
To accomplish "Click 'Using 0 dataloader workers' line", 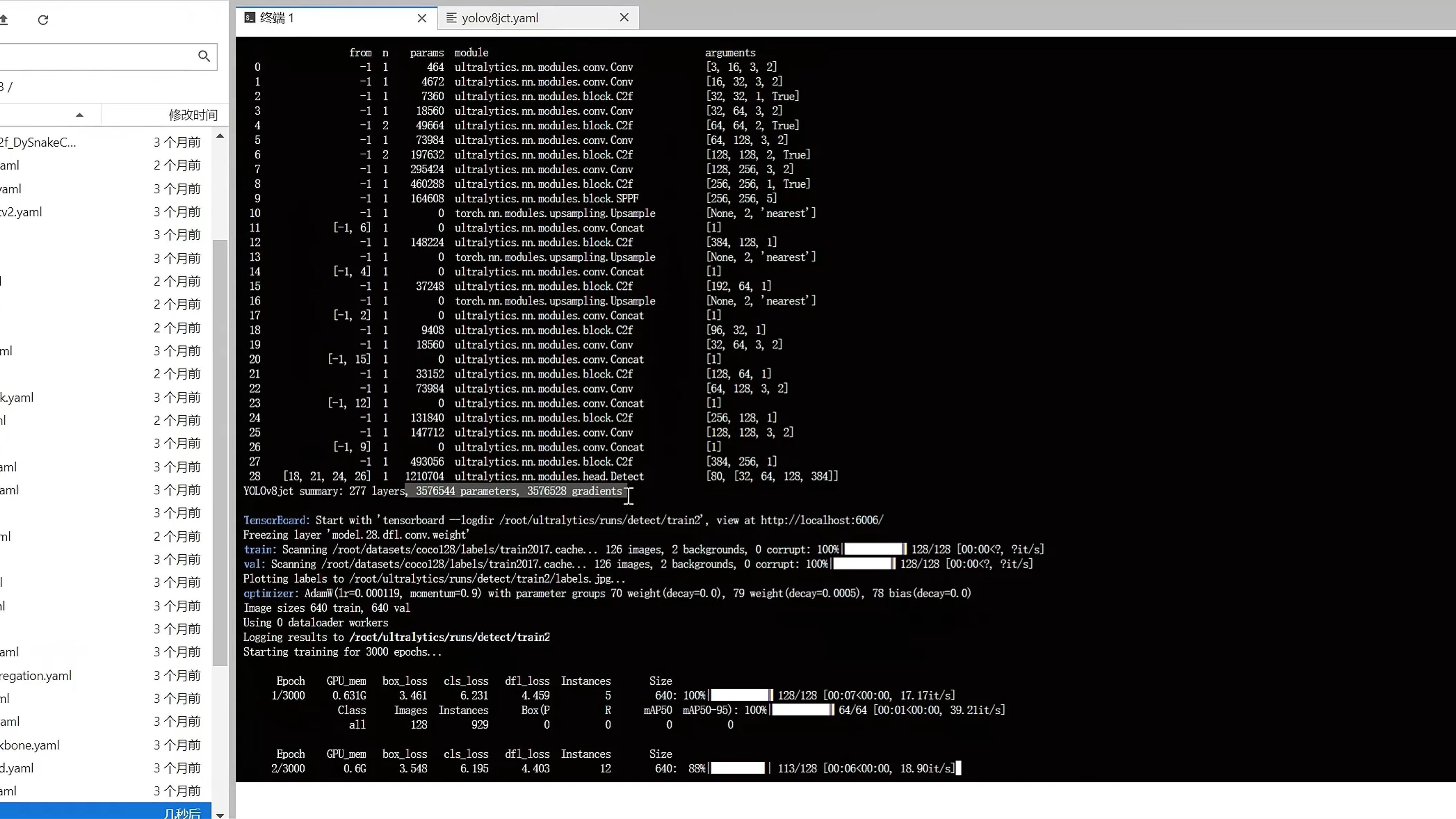I will coord(315,623).
